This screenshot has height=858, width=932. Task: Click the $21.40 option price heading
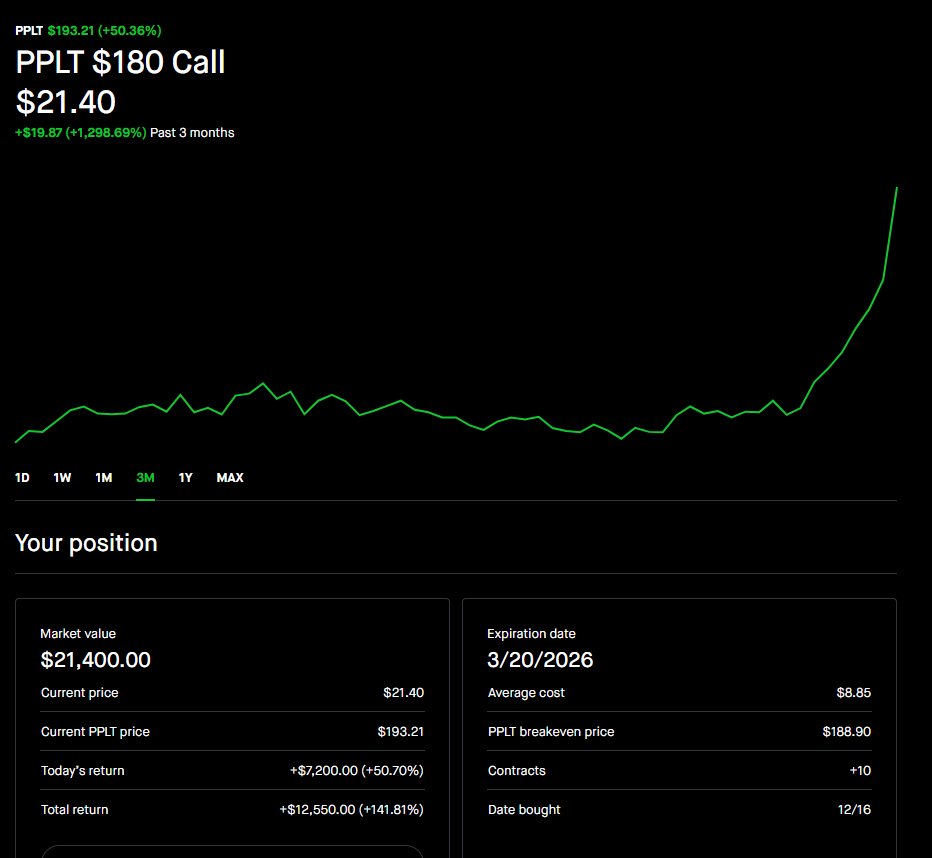[65, 102]
